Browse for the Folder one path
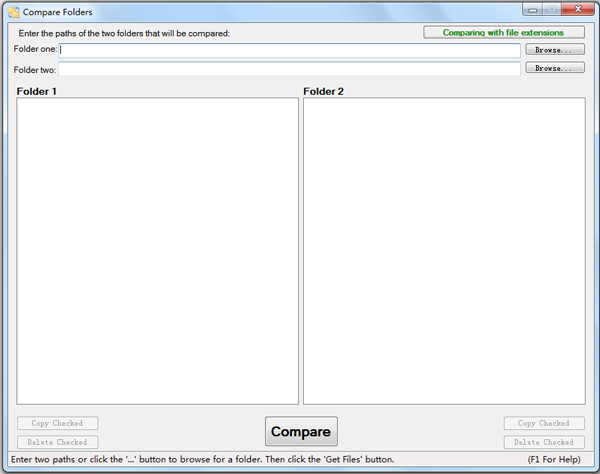Screen dimensions: 600x474 click(x=555, y=50)
